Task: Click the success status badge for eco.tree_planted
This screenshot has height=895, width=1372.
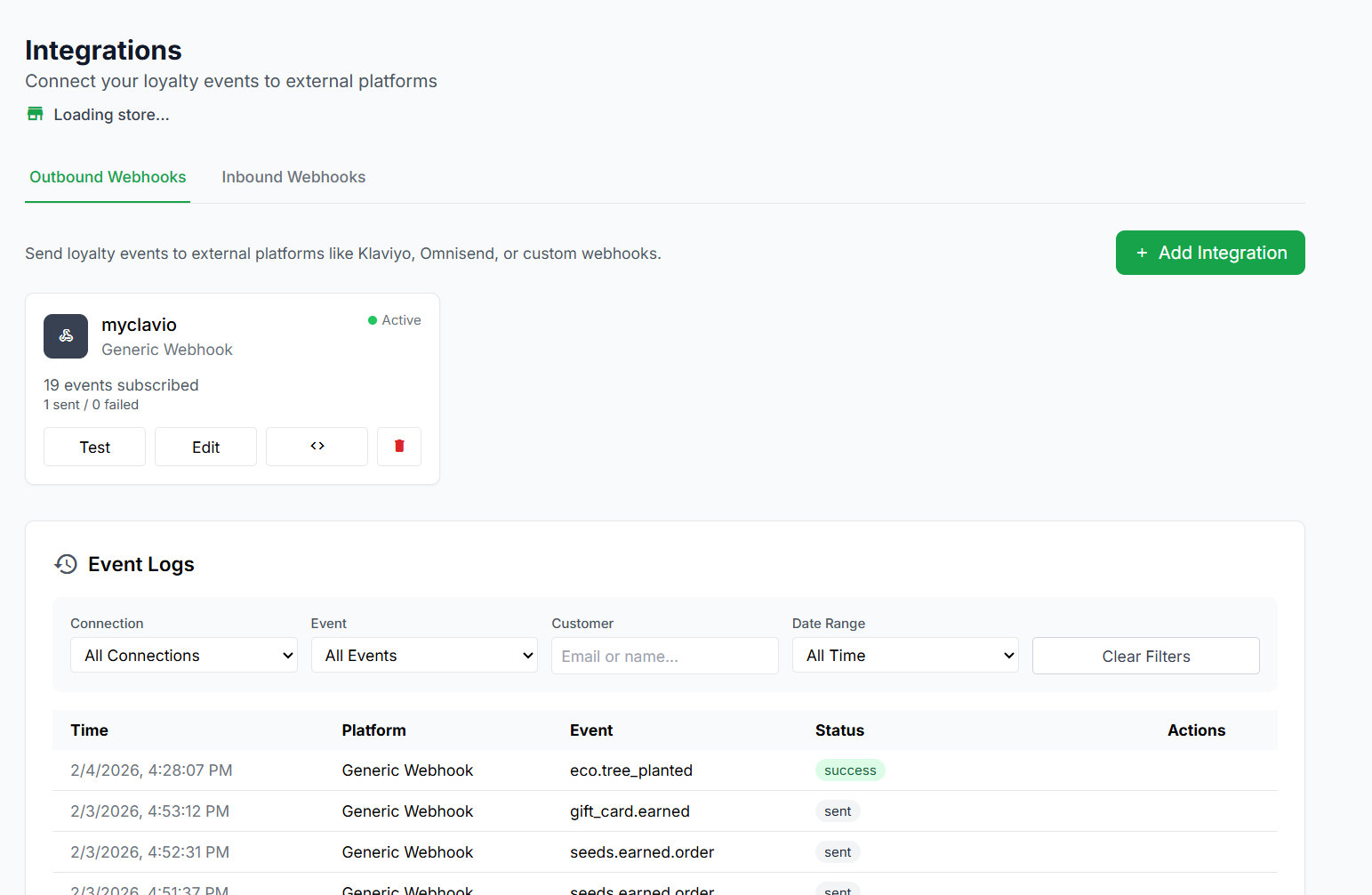Action: pos(849,770)
